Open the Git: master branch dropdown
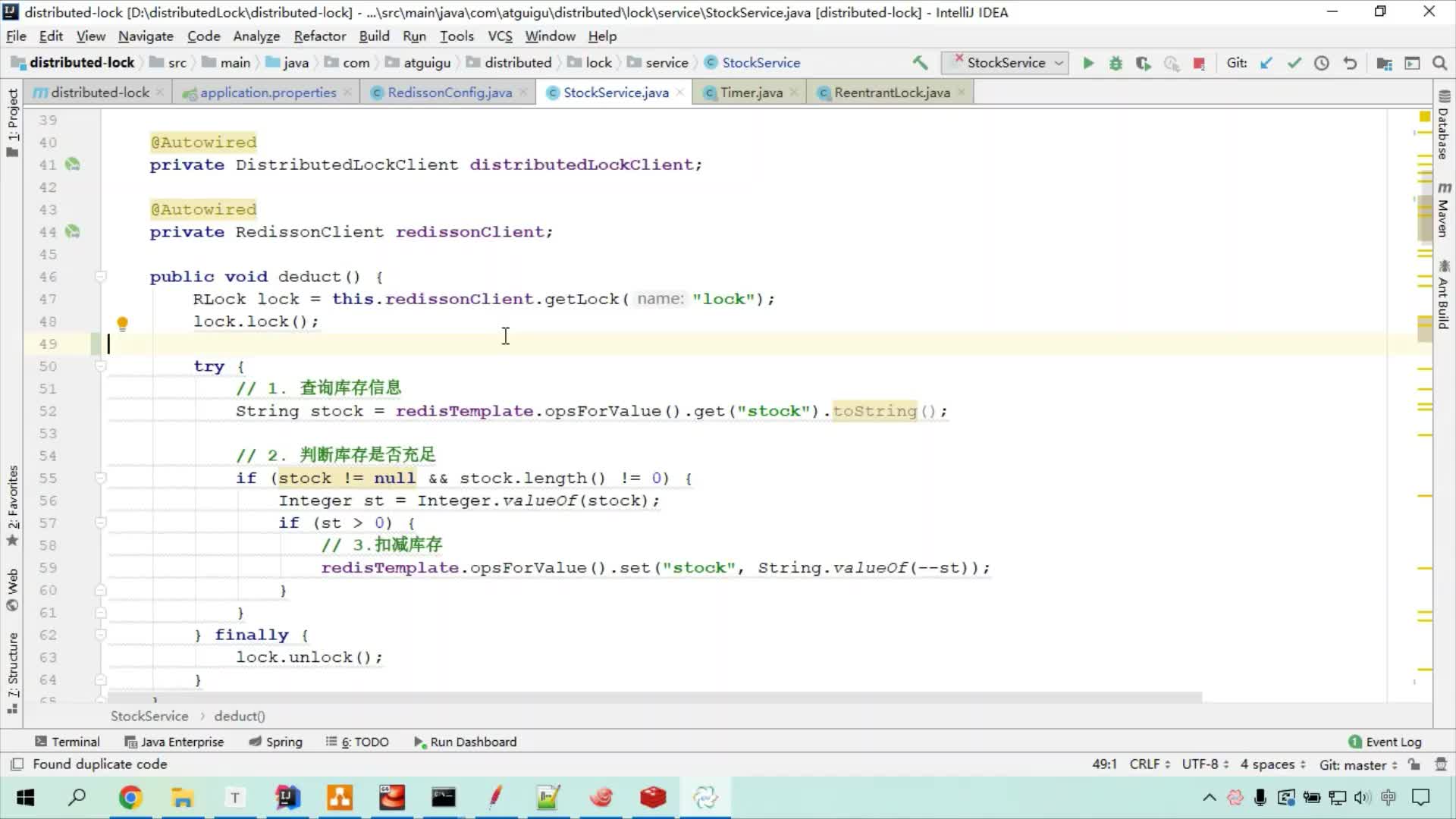 [x=1358, y=764]
